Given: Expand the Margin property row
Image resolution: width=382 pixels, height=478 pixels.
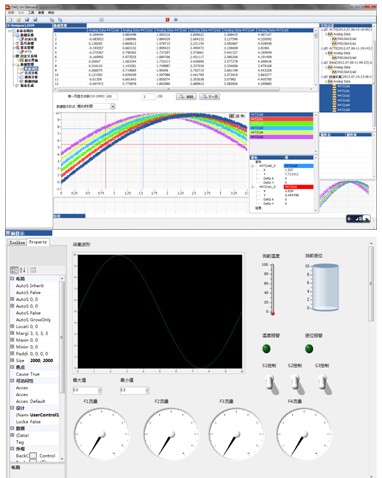Looking at the screenshot, I should click(12, 333).
